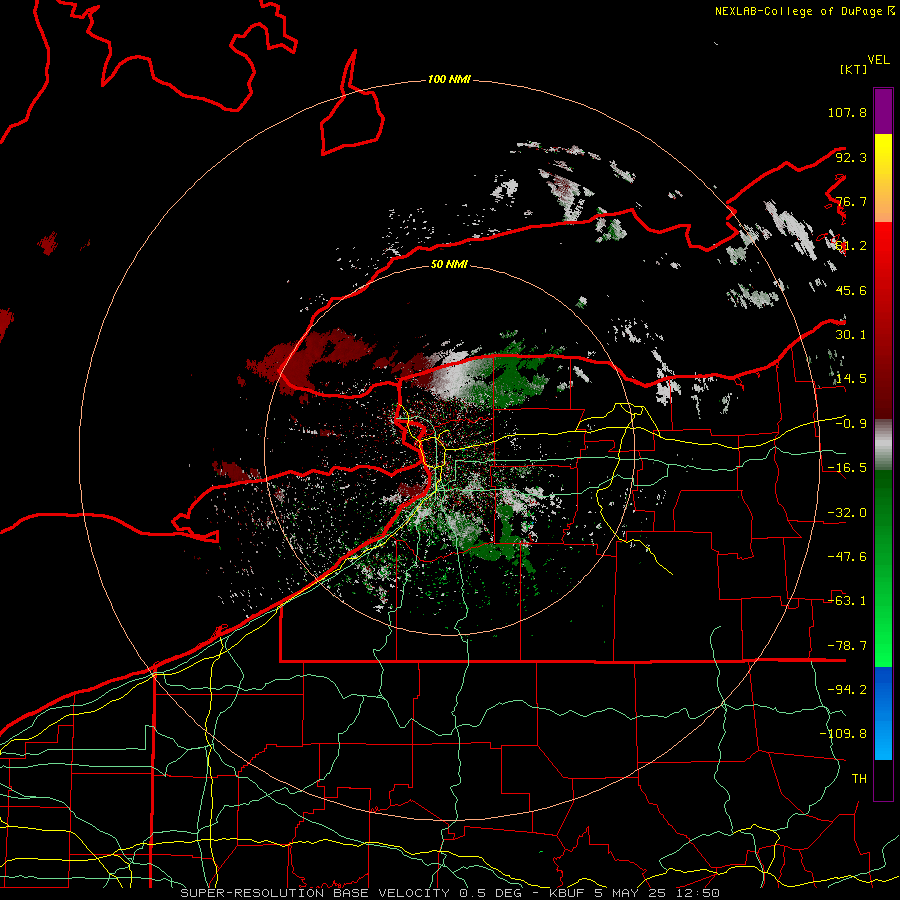Click the -109.8 velocity scale value
This screenshot has width=900, height=900.
(x=844, y=734)
